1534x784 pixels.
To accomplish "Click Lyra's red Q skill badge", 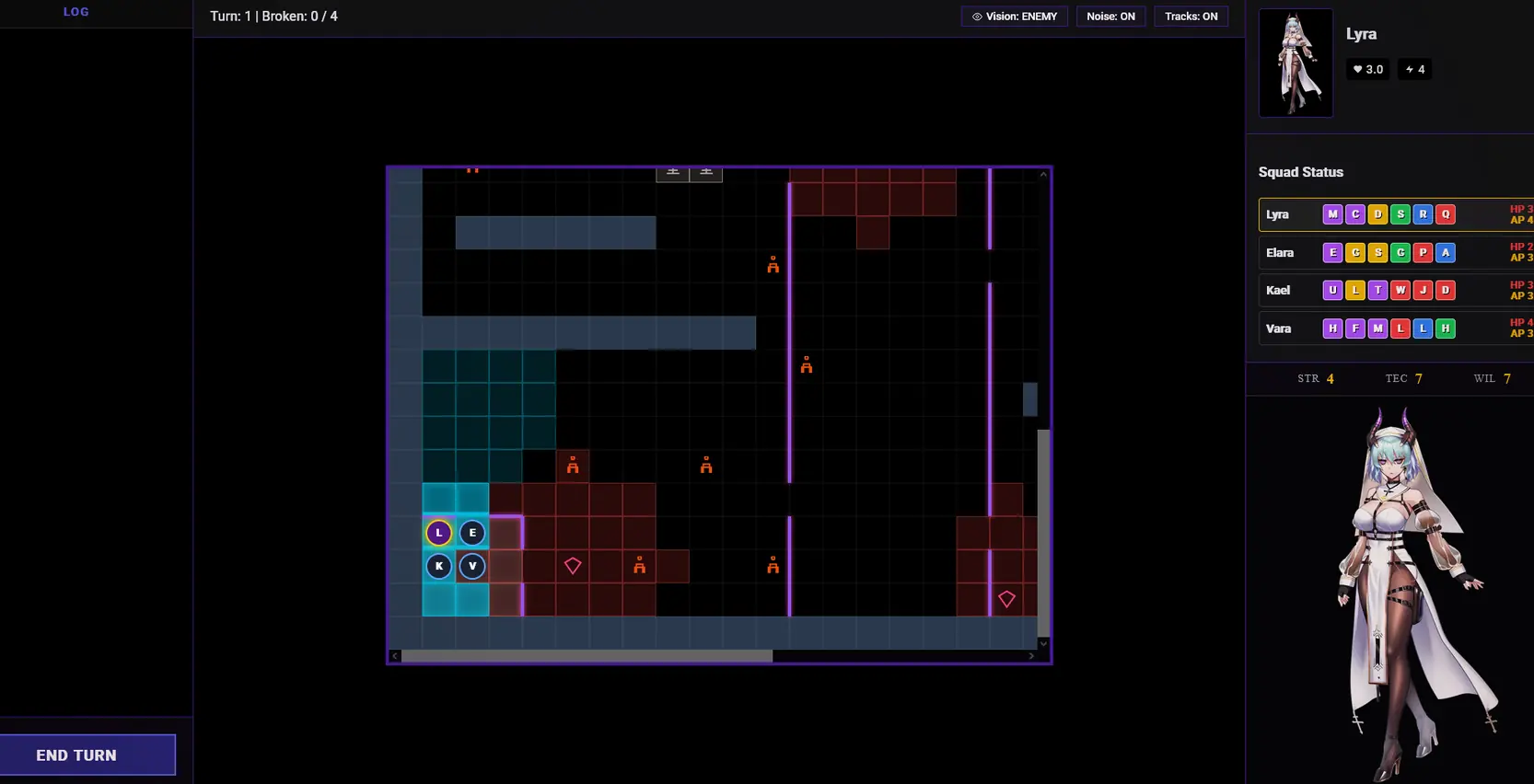I will 1446,214.
